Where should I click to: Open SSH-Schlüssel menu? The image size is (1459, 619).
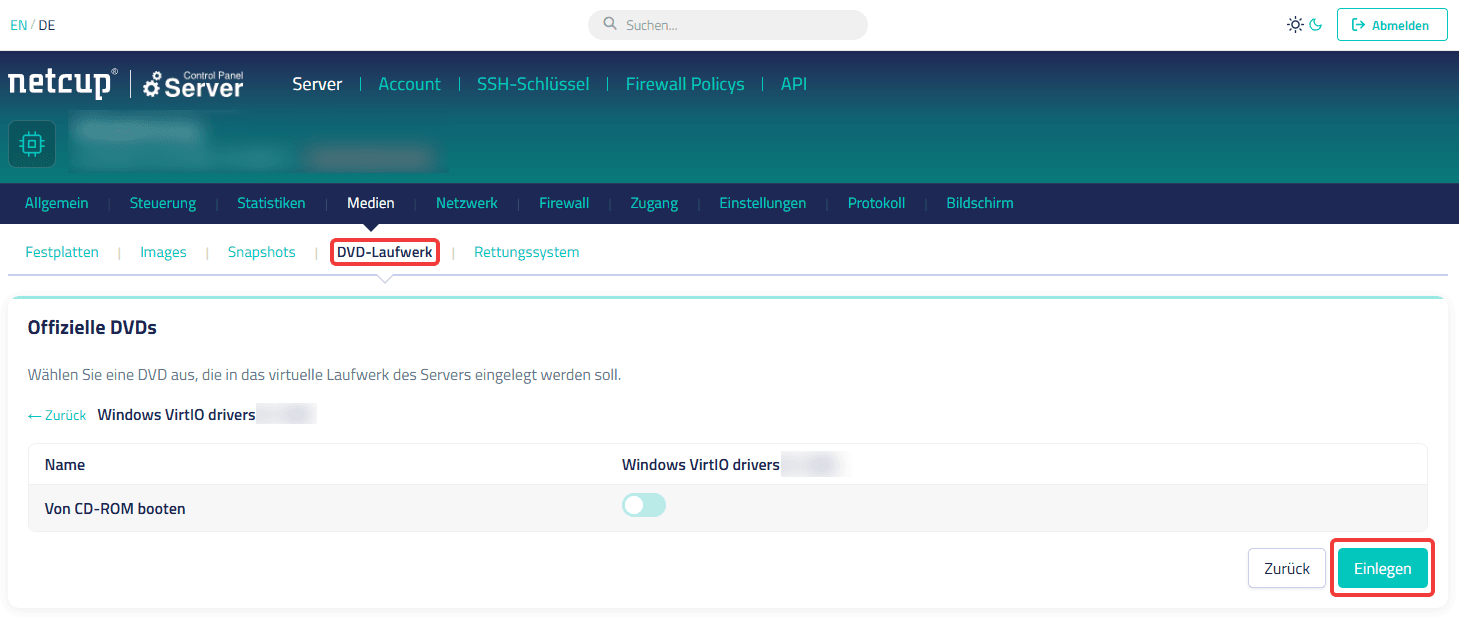[x=533, y=84]
